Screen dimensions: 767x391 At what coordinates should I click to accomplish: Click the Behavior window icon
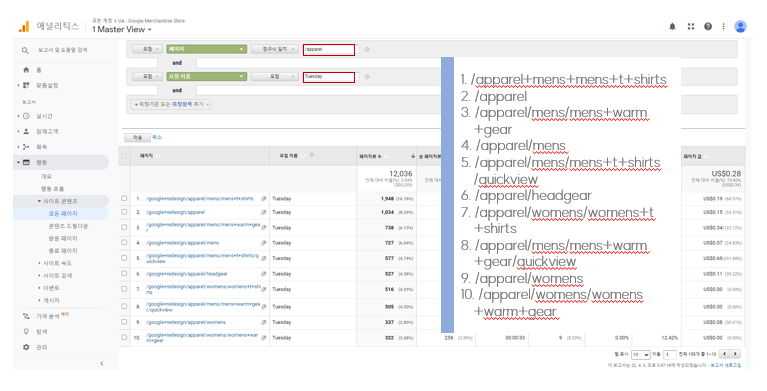26,162
